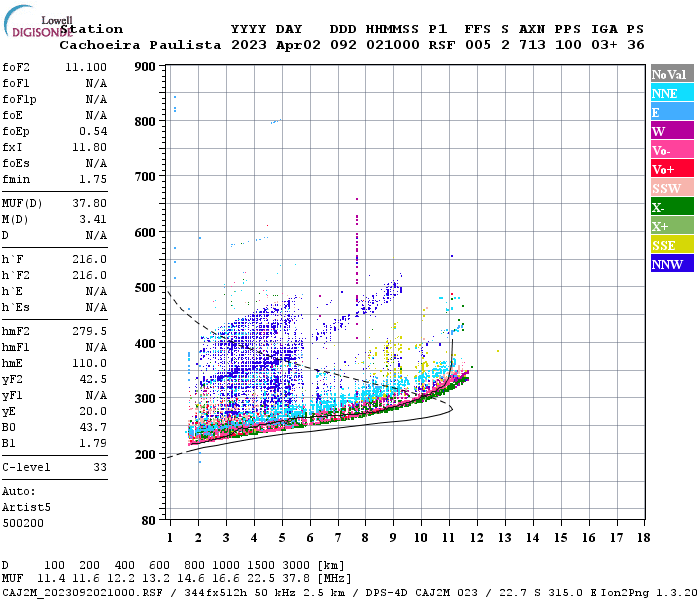Select the E blue legend swatch

[x=672, y=112]
